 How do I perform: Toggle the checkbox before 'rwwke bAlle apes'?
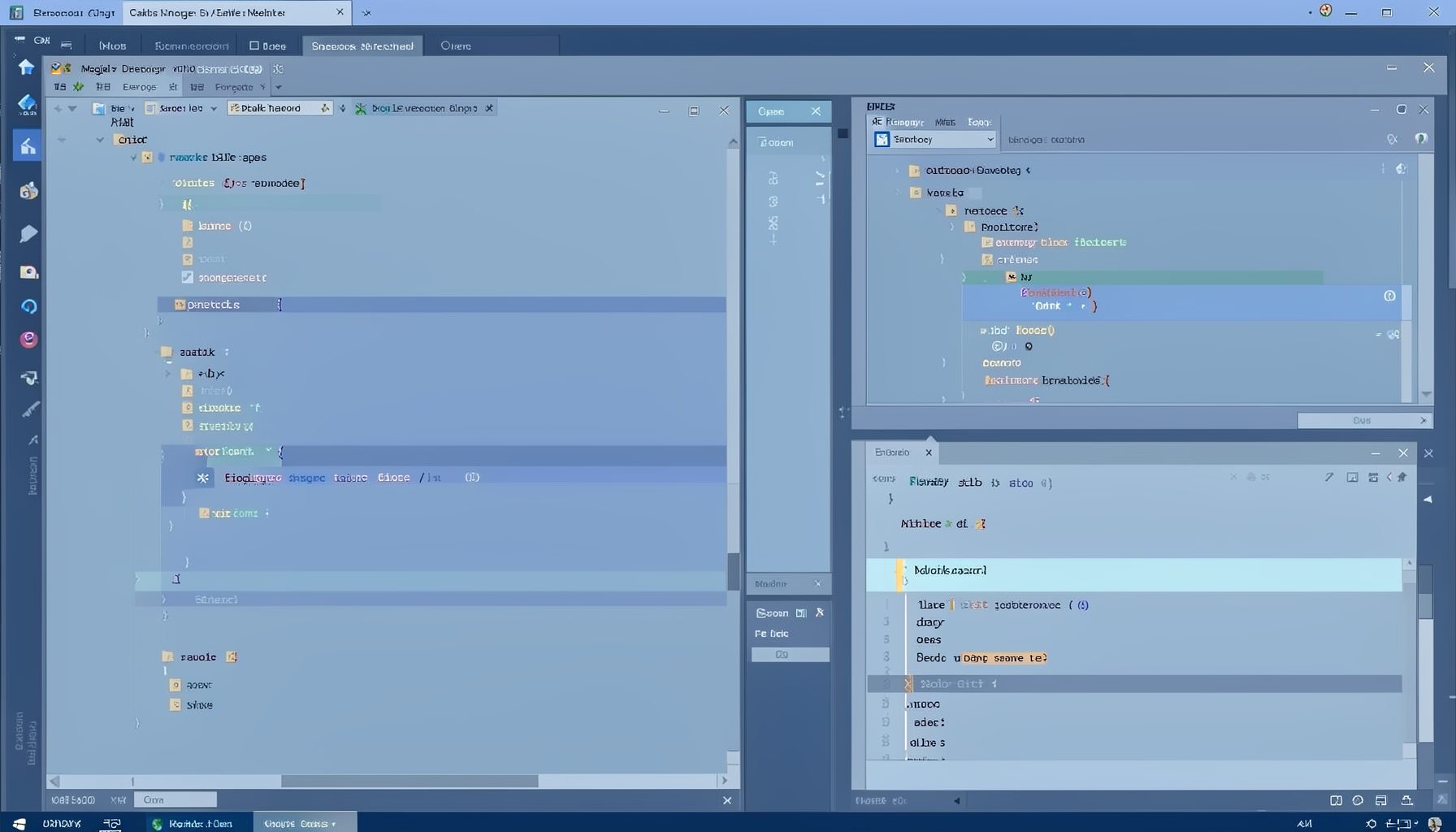point(147,157)
